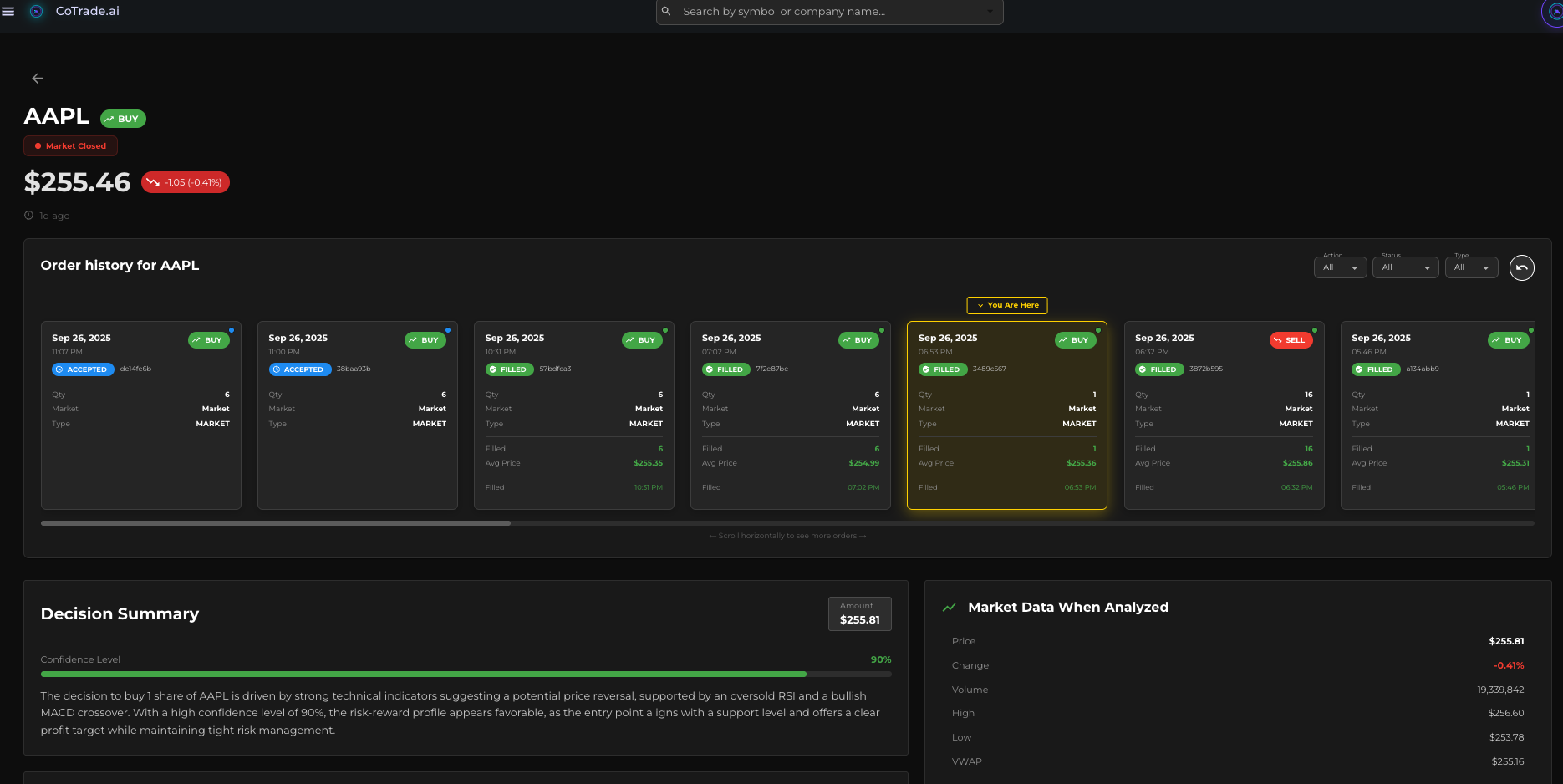
Task: Click the BUY tag on the 11:07 PM order
Action: 209,340
